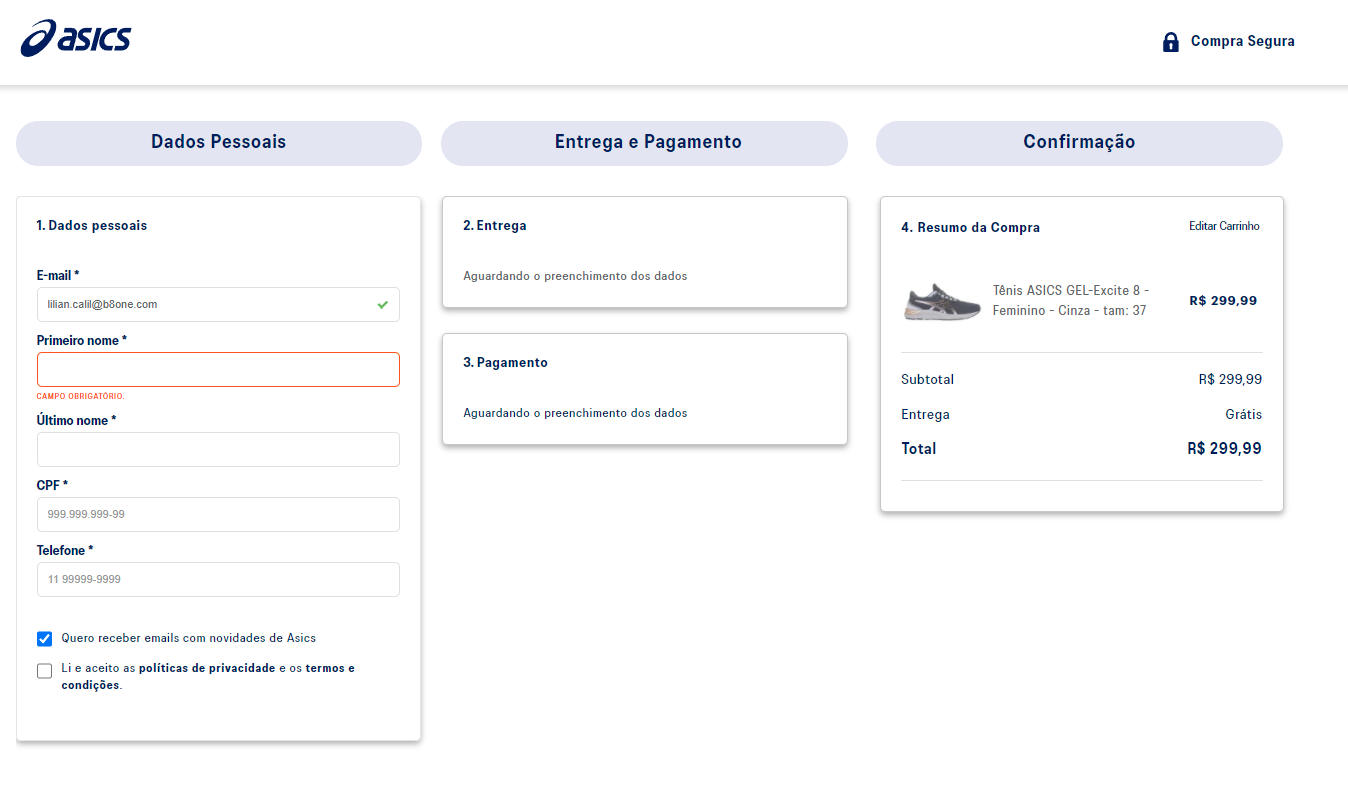Viewport: 1348px width, 800px height.
Task: Click the Campo obrigatório error message
Action: (x=81, y=396)
